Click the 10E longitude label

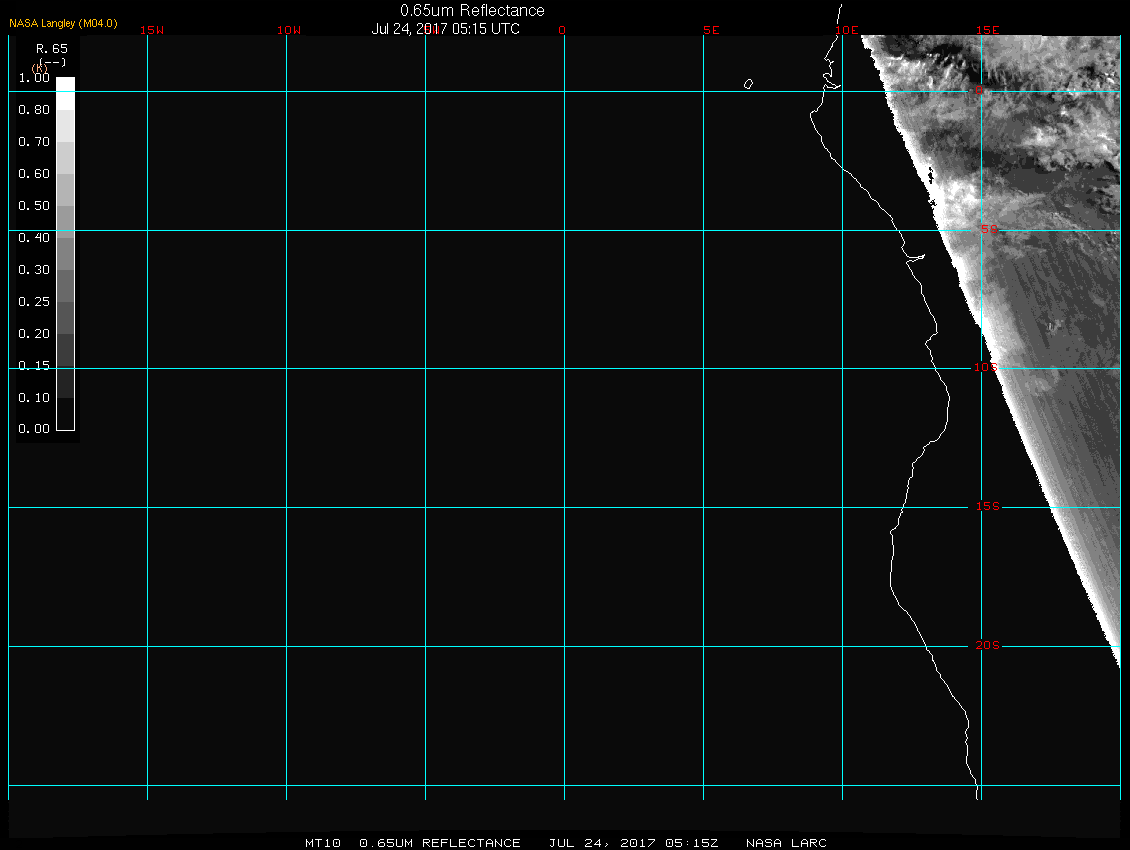pos(847,30)
